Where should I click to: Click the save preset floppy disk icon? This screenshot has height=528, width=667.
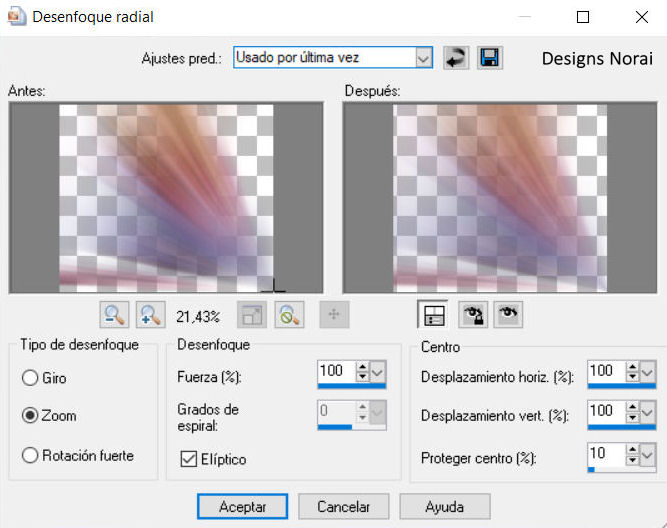pos(490,58)
